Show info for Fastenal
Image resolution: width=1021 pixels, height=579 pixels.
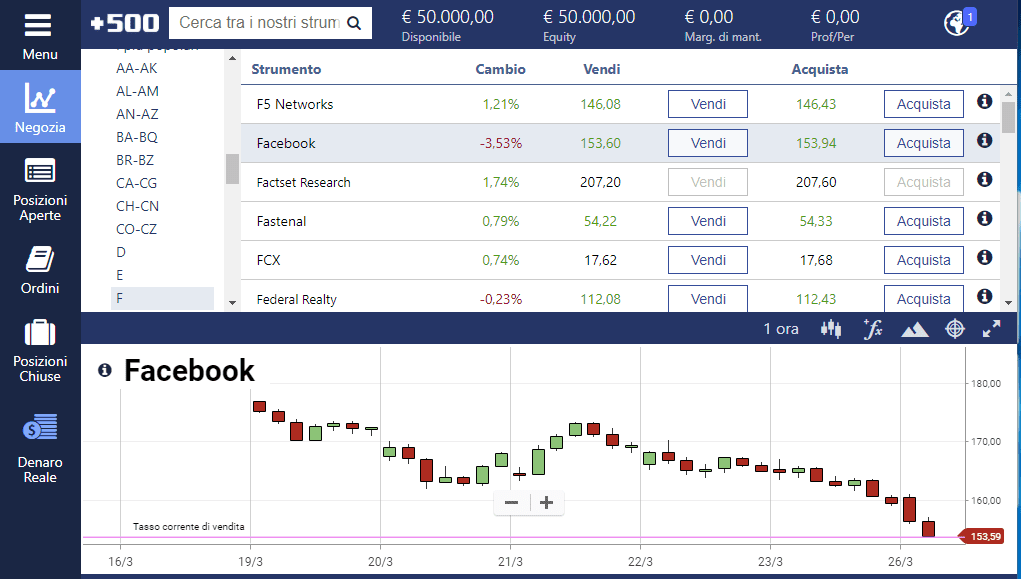pyautogui.click(x=985, y=219)
